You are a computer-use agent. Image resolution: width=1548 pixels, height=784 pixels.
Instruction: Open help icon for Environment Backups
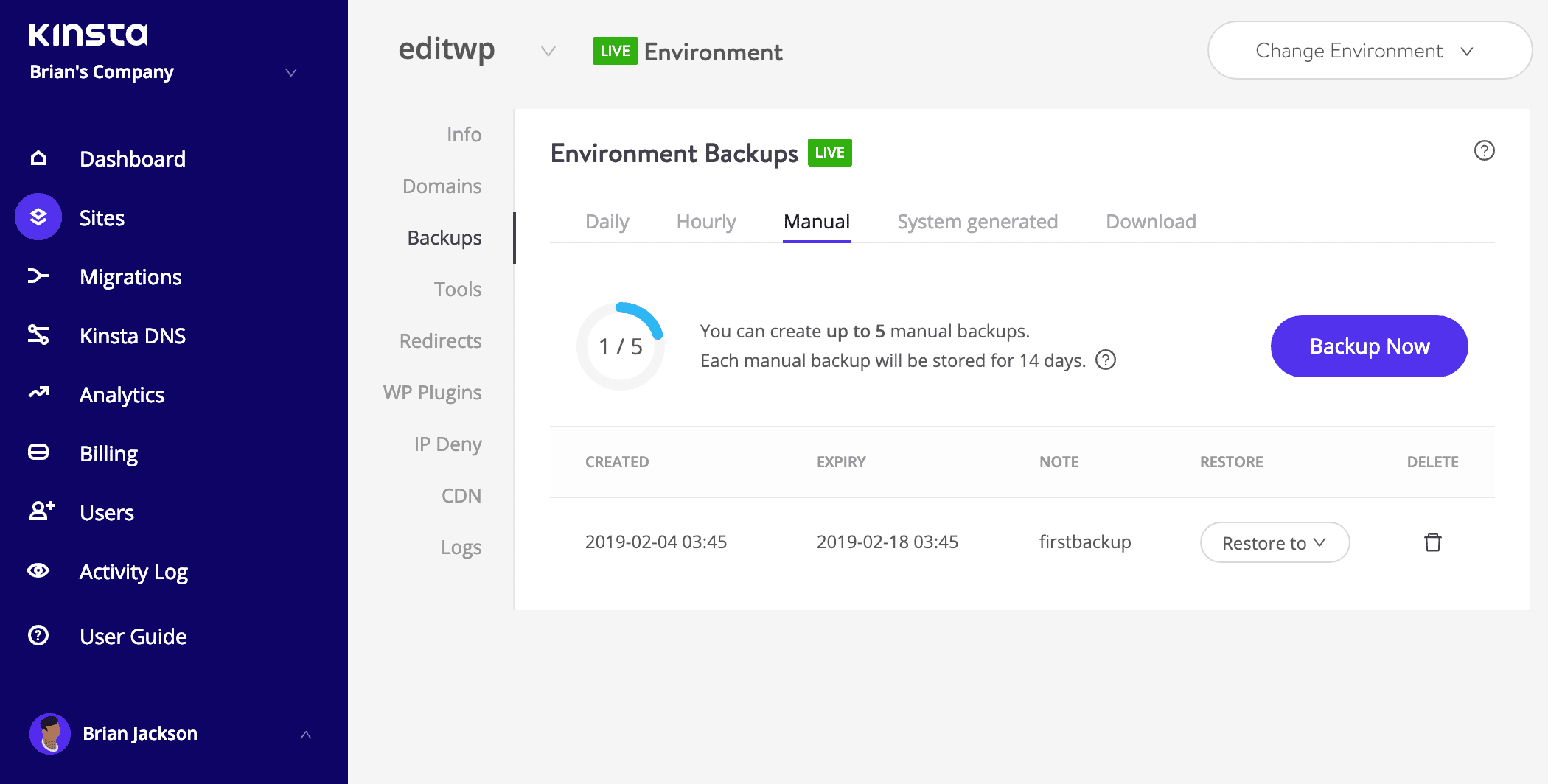pyautogui.click(x=1484, y=150)
